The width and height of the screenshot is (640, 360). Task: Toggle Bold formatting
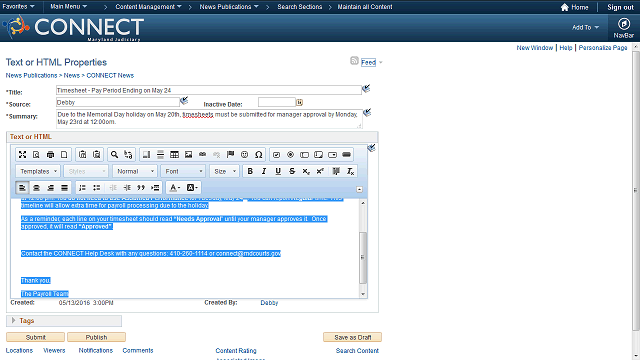click(250, 171)
